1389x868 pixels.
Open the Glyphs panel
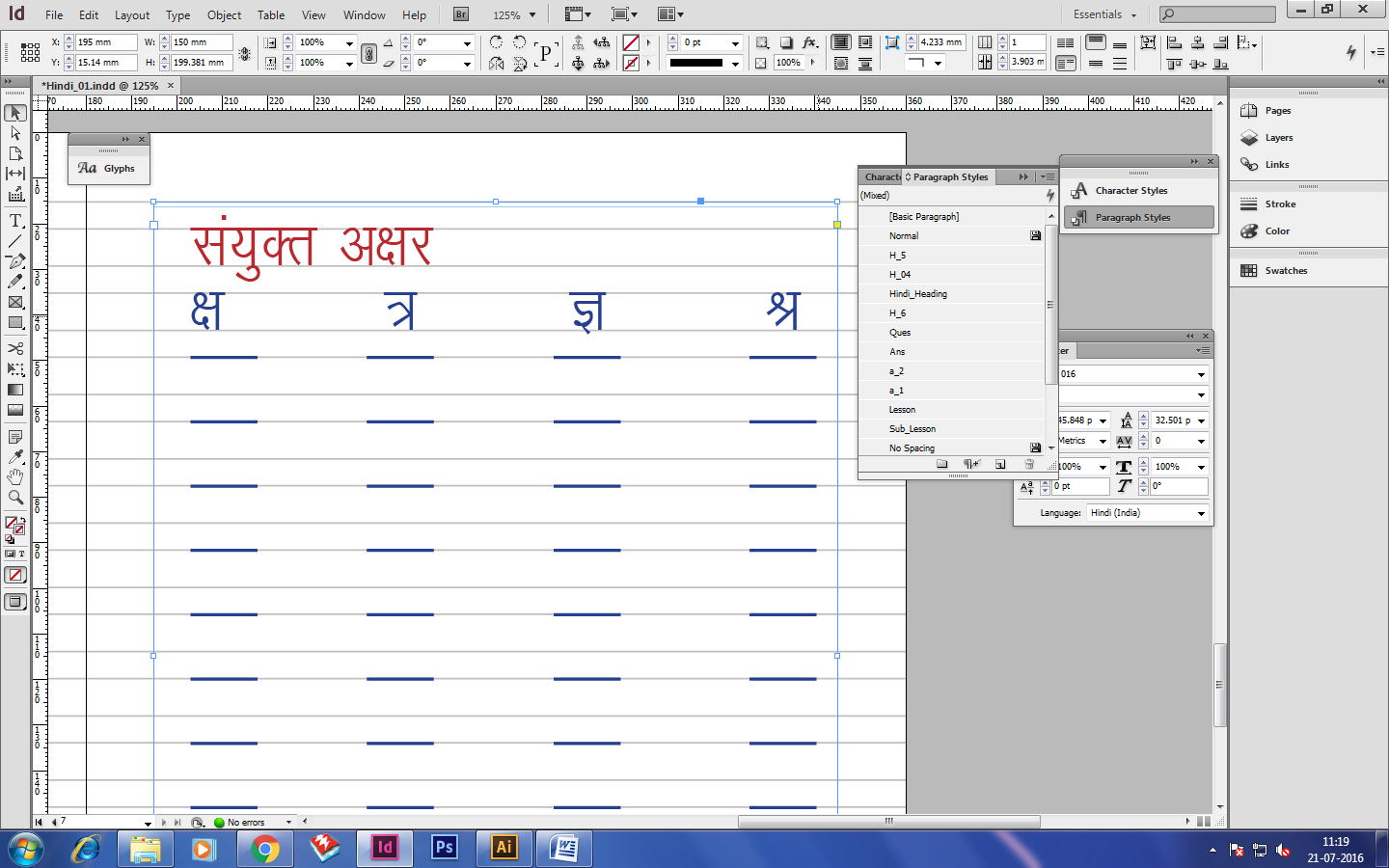point(108,169)
